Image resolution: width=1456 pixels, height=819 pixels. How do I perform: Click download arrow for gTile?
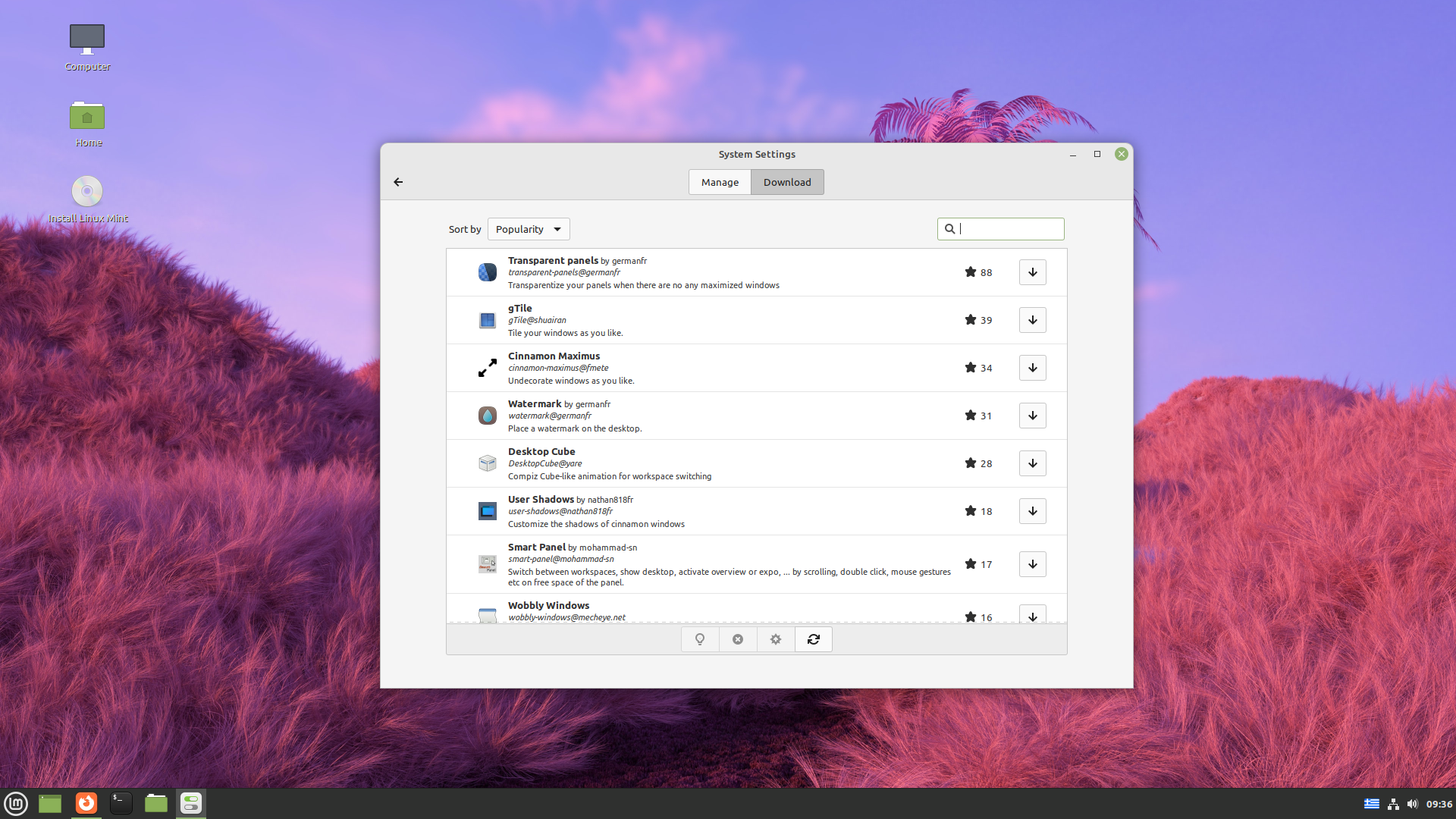point(1032,320)
